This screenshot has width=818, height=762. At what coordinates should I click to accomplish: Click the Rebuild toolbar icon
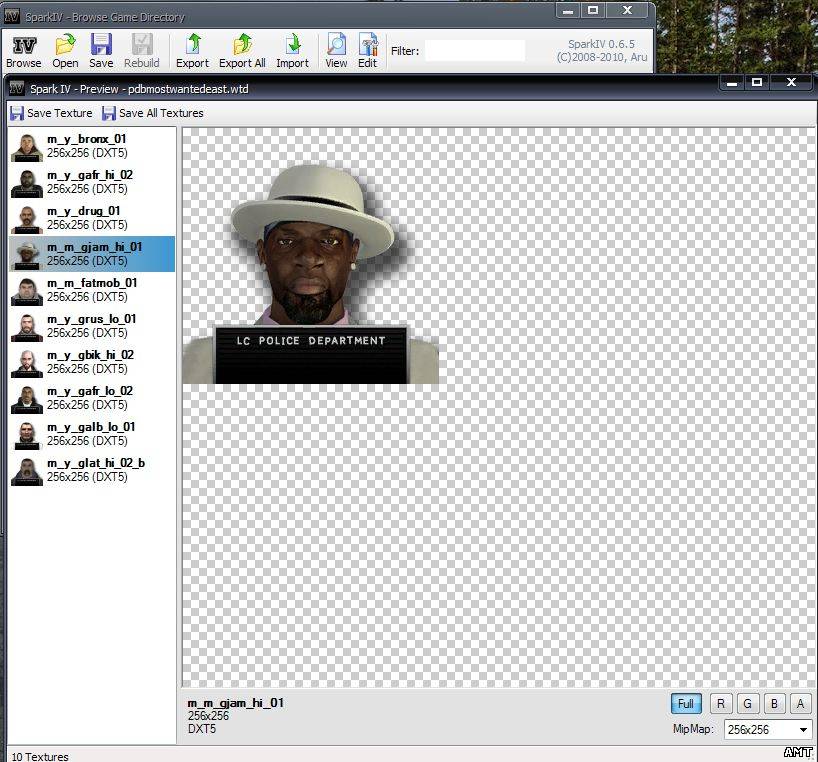click(x=142, y=51)
